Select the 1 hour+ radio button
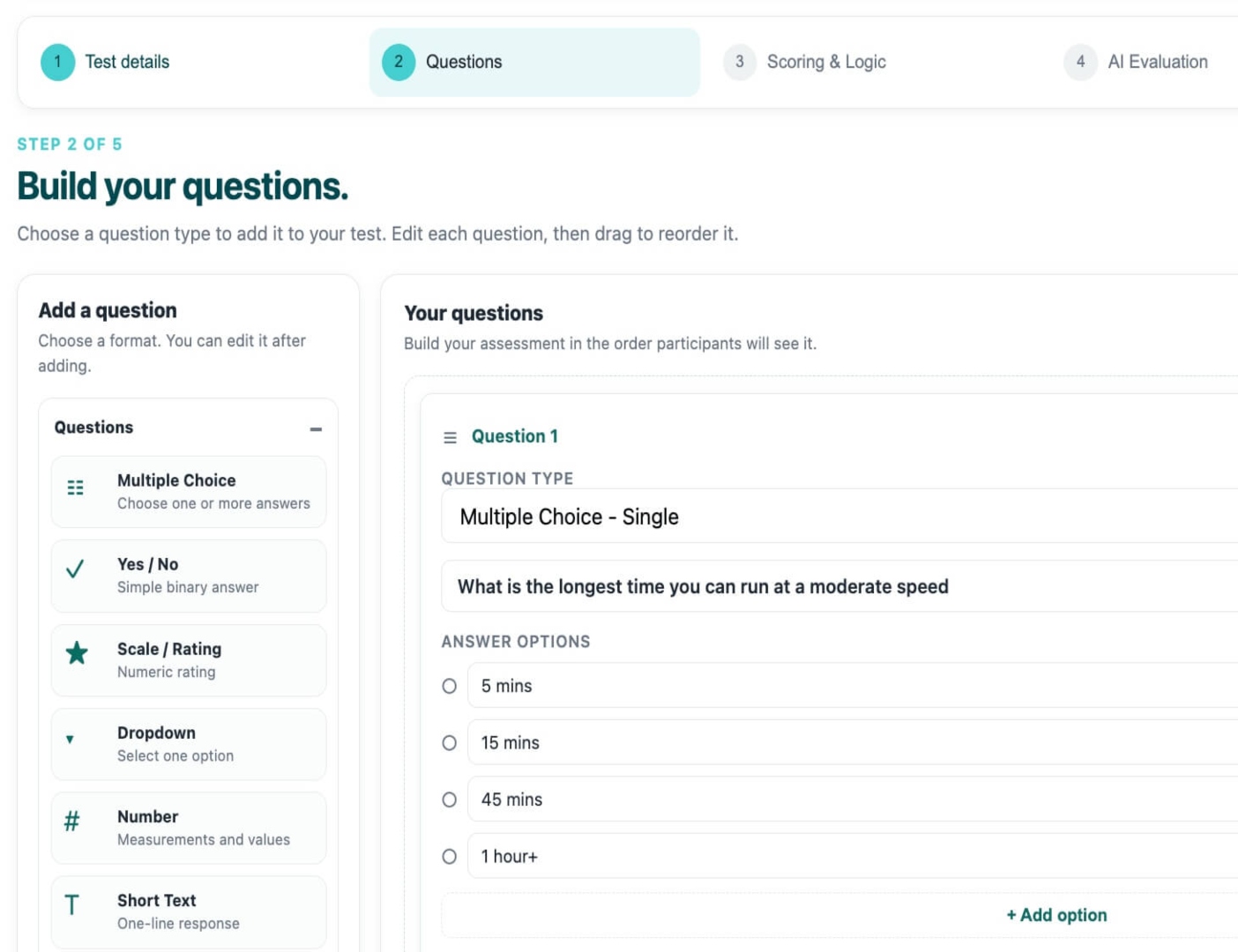This screenshot has width=1238, height=952. (450, 857)
